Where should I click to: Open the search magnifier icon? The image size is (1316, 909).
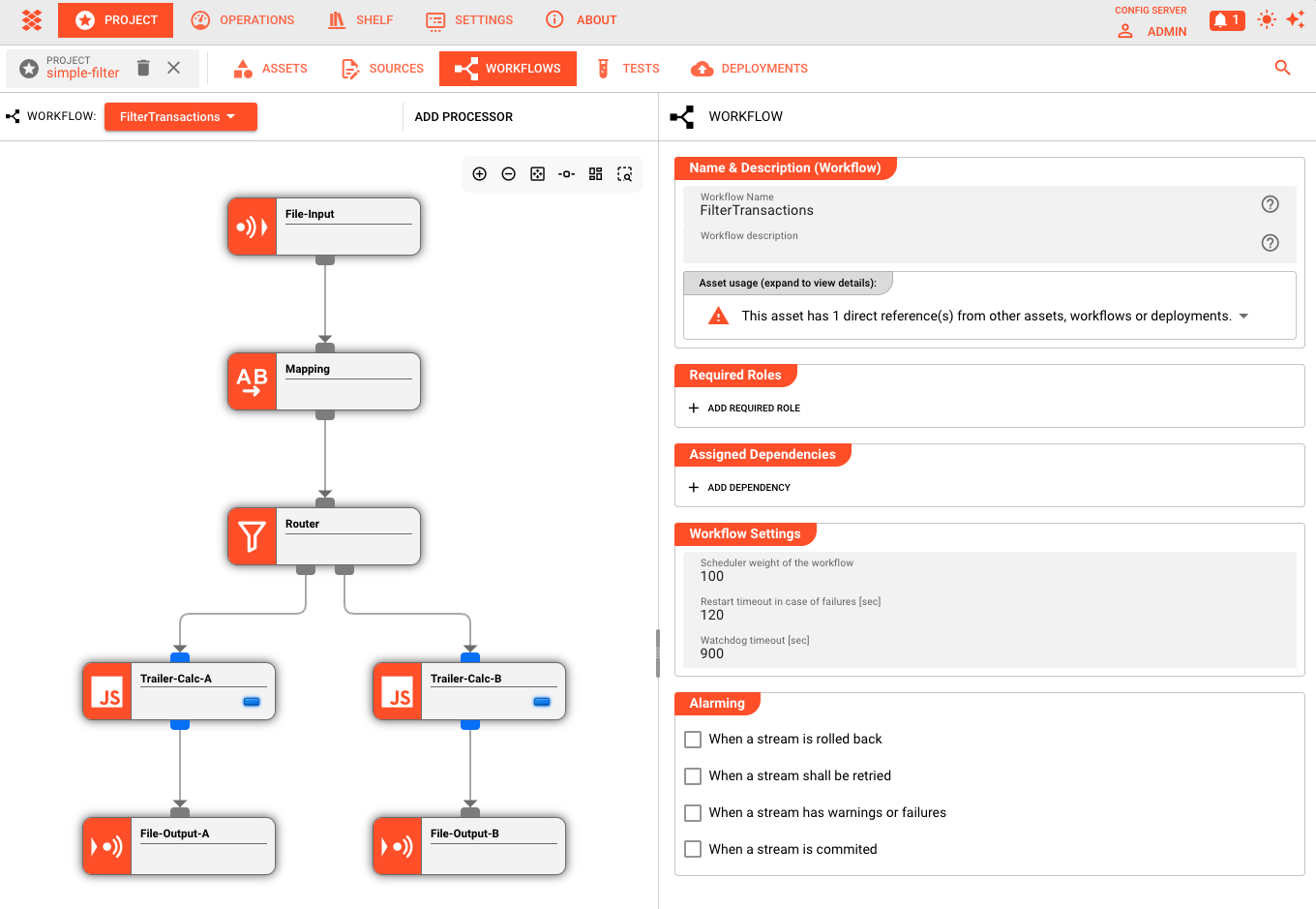(x=1283, y=68)
